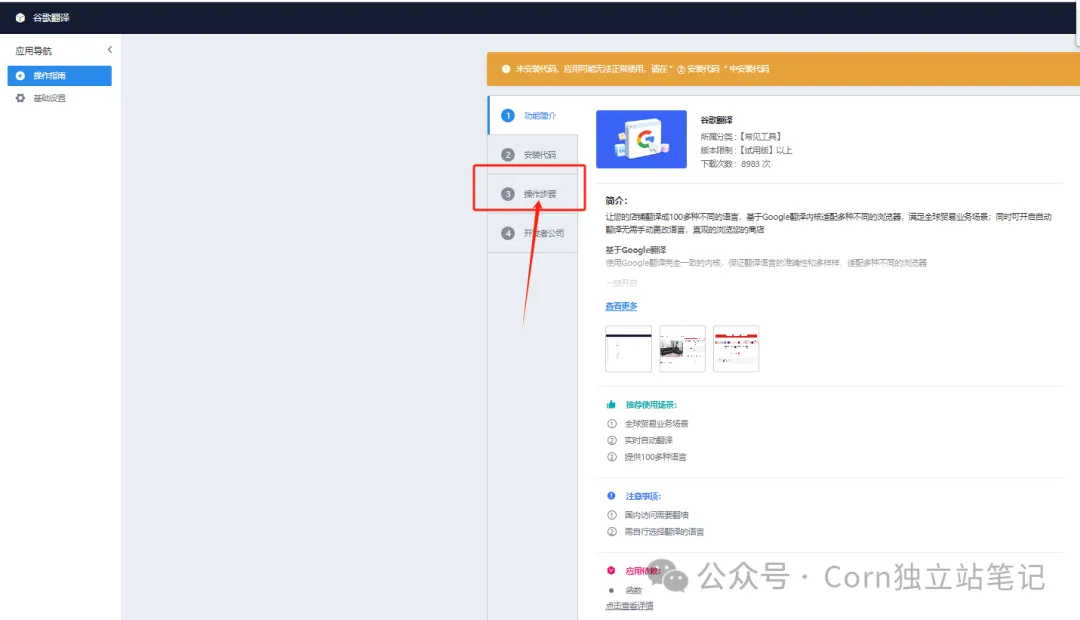The image size is (1080, 620).
Task: Switch to the 操作步骤 step tab
Action: (x=532, y=194)
